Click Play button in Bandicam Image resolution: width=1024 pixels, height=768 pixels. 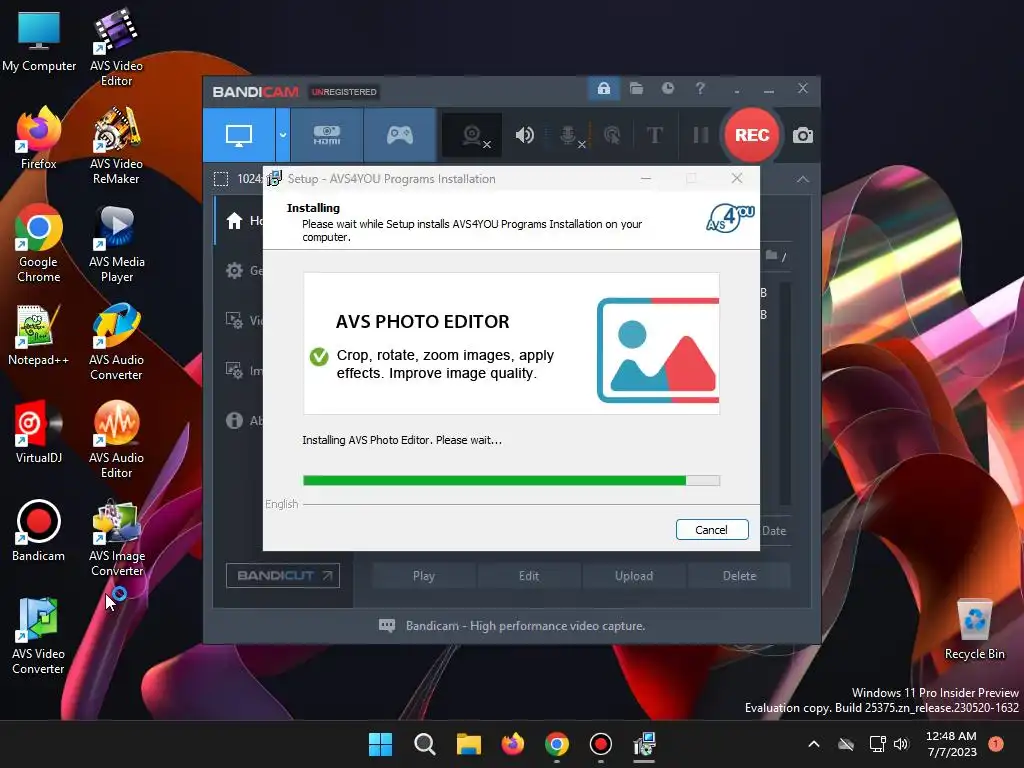click(x=424, y=576)
